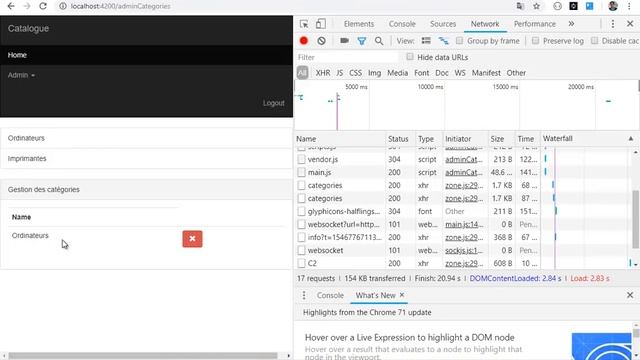The image size is (640, 360).
Task: Reload the page with the refresh icon
Action: 43,6
